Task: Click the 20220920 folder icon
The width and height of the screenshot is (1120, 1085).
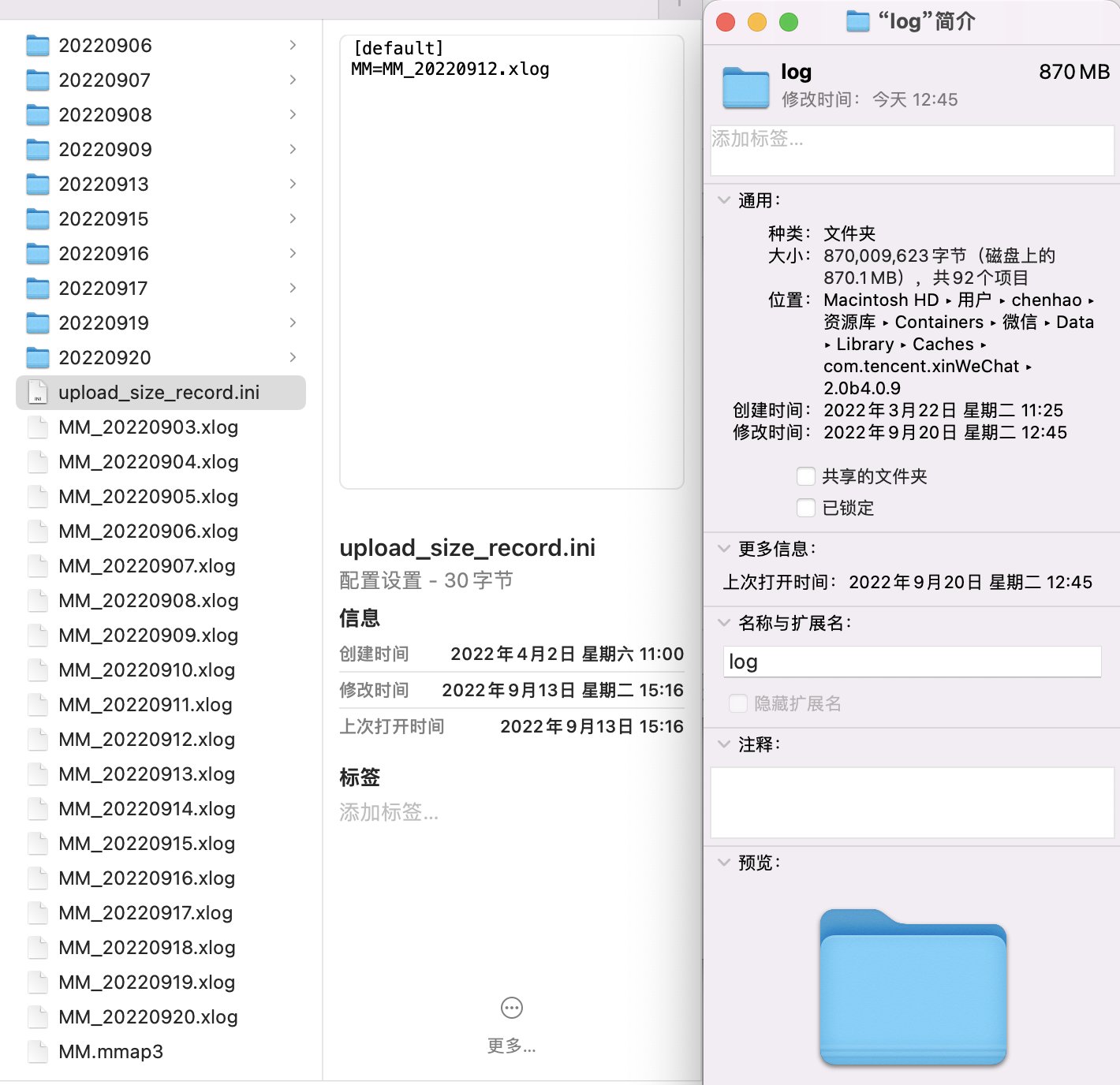Action: pyautogui.click(x=37, y=357)
